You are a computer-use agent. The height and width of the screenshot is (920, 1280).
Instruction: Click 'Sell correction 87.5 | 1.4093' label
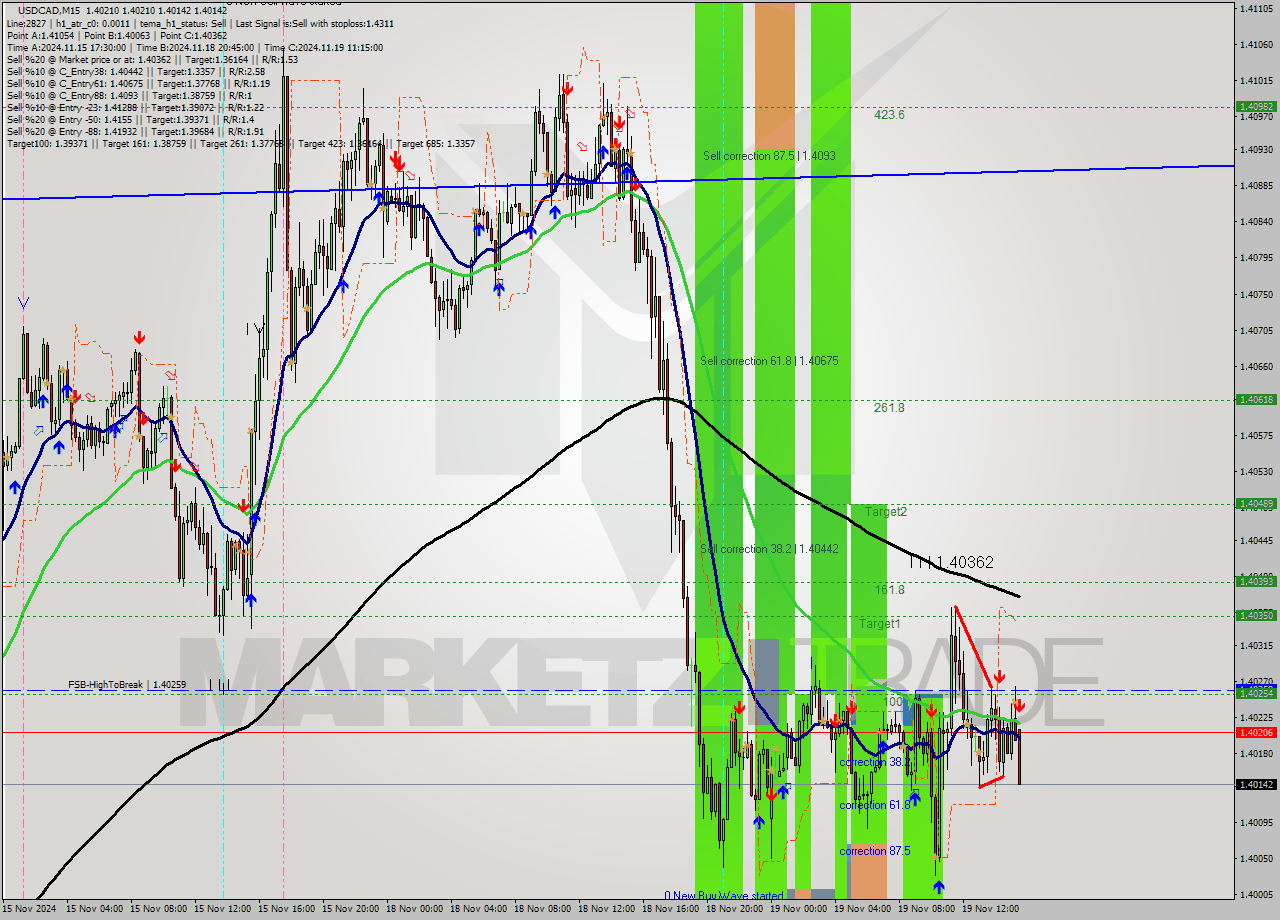(x=768, y=156)
